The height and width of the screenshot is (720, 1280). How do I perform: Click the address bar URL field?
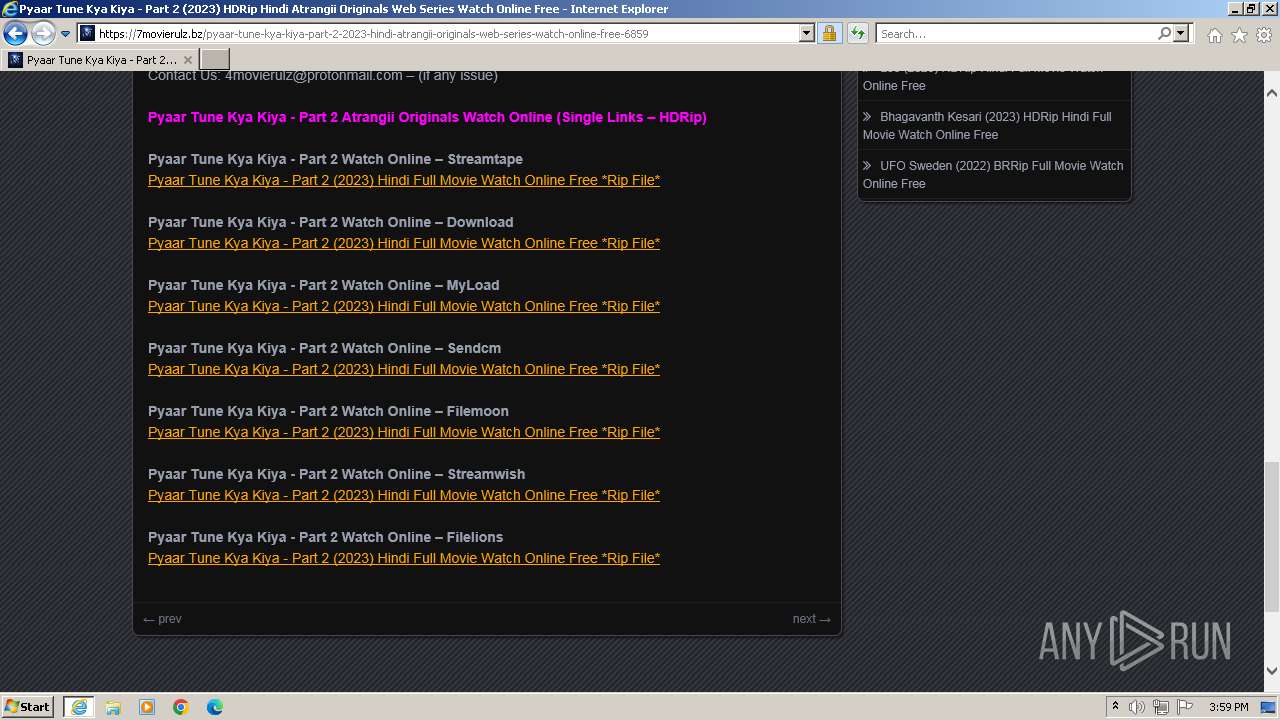(x=449, y=34)
